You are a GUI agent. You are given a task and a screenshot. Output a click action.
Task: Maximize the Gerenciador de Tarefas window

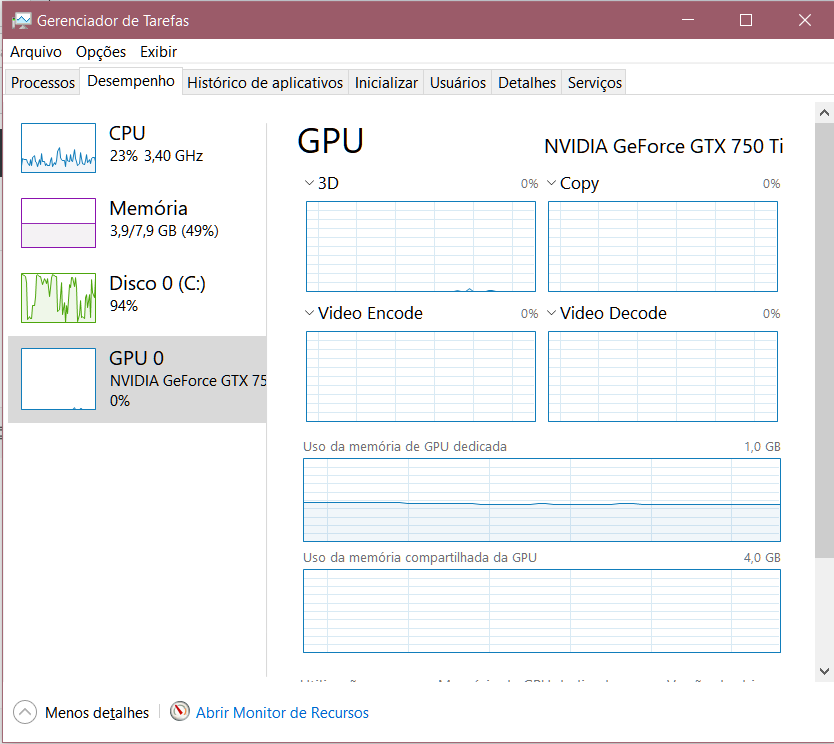point(746,20)
